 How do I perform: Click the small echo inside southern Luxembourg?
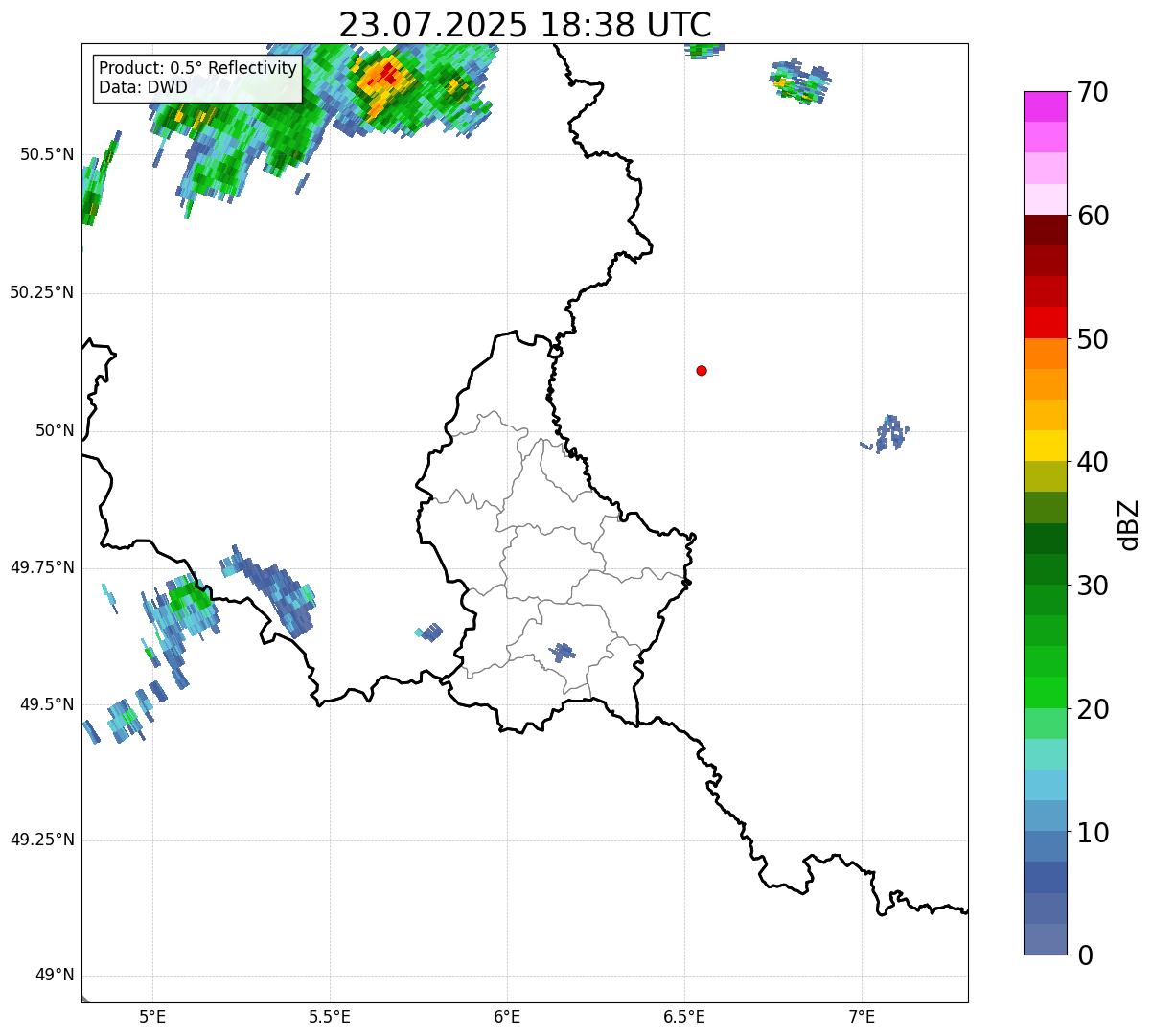[x=562, y=653]
